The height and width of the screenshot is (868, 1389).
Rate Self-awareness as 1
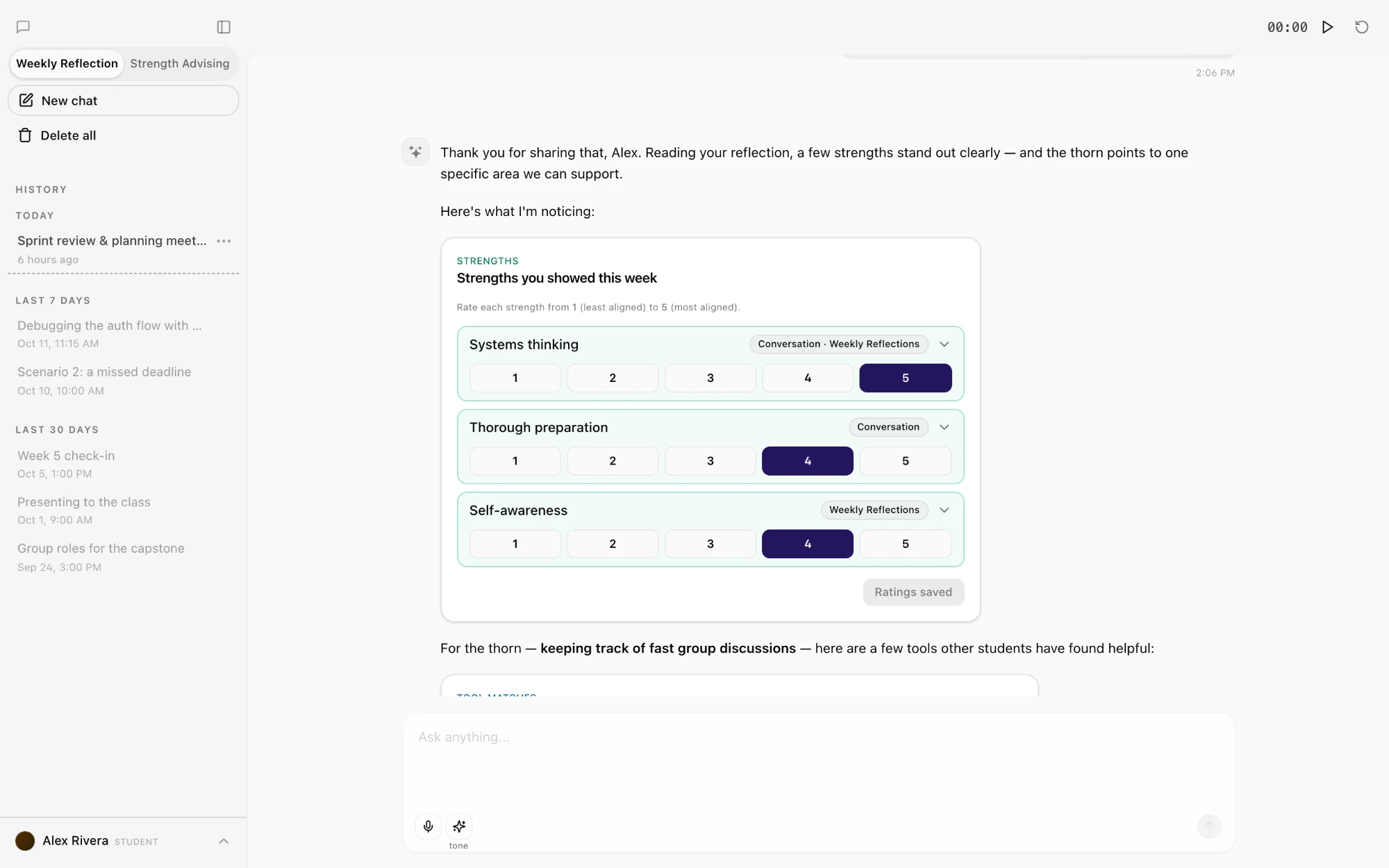[x=515, y=544]
